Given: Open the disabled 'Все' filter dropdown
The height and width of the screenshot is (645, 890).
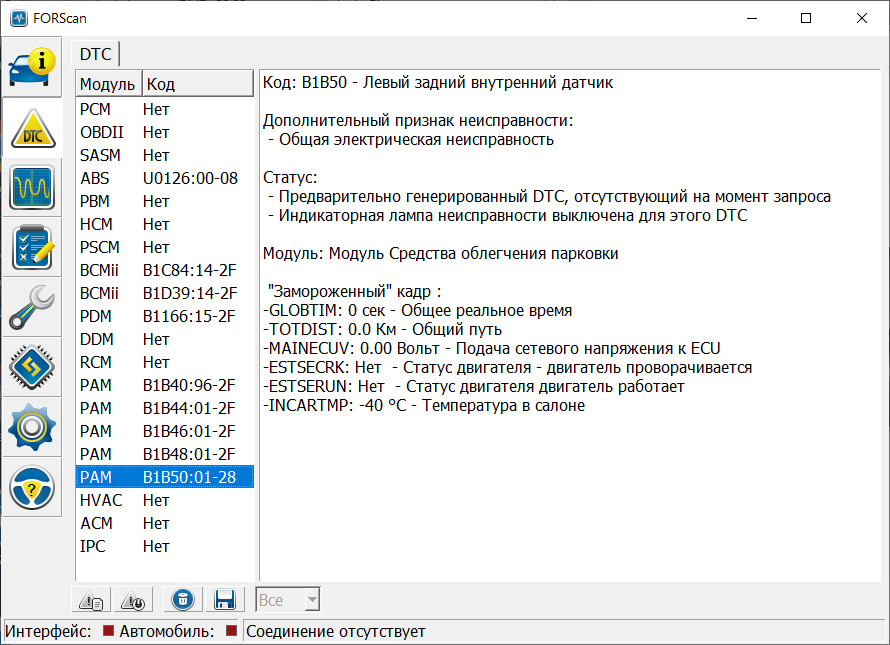Looking at the screenshot, I should tap(288, 600).
